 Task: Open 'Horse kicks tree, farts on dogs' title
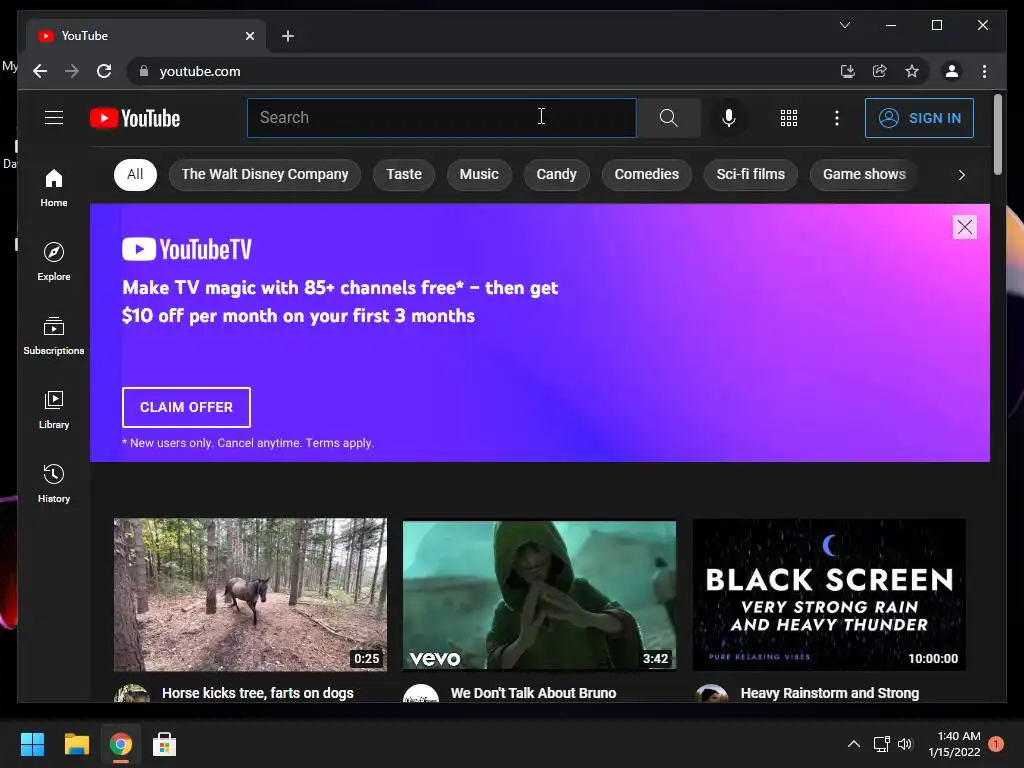pyautogui.click(x=257, y=693)
